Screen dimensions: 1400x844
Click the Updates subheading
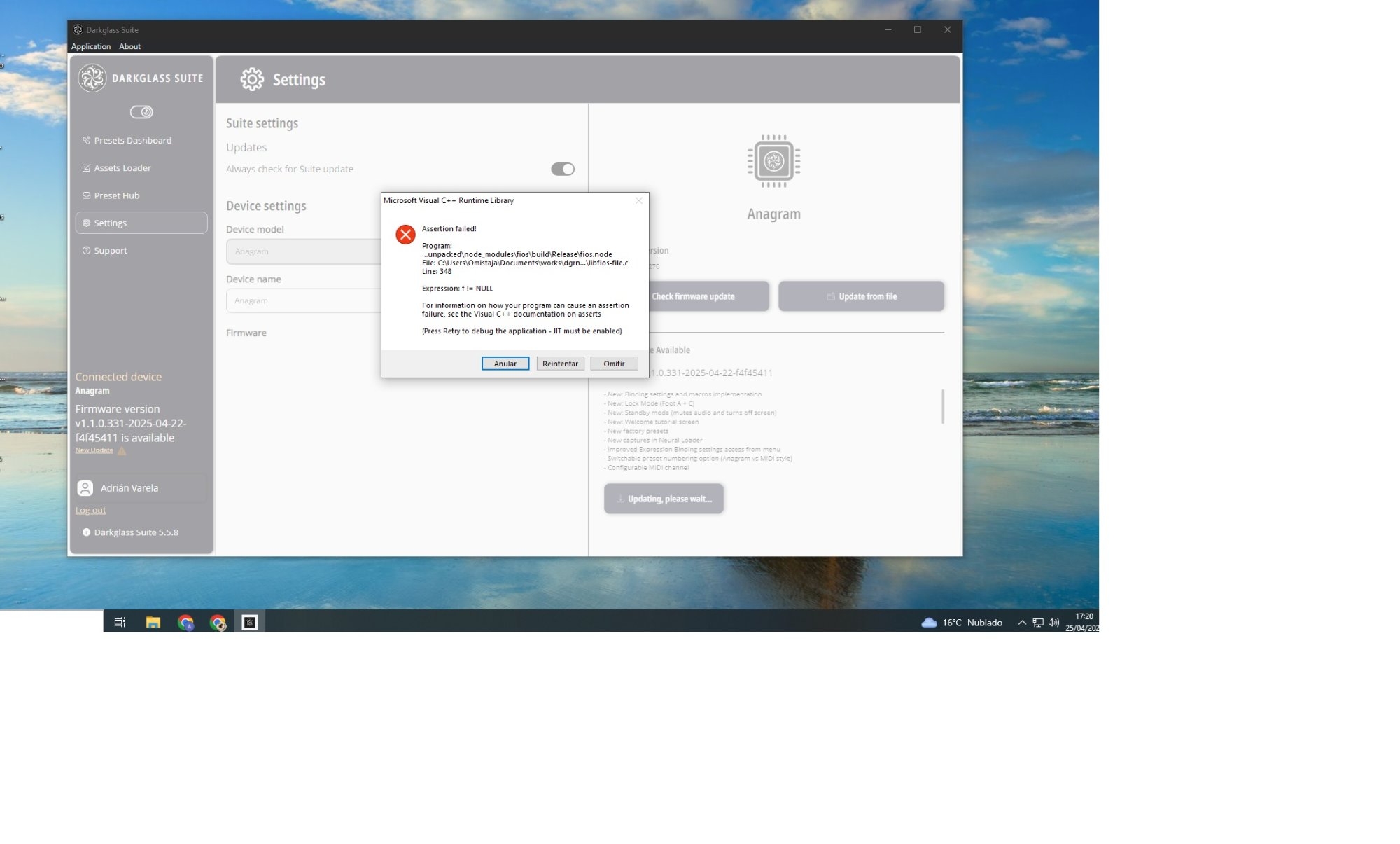246,148
